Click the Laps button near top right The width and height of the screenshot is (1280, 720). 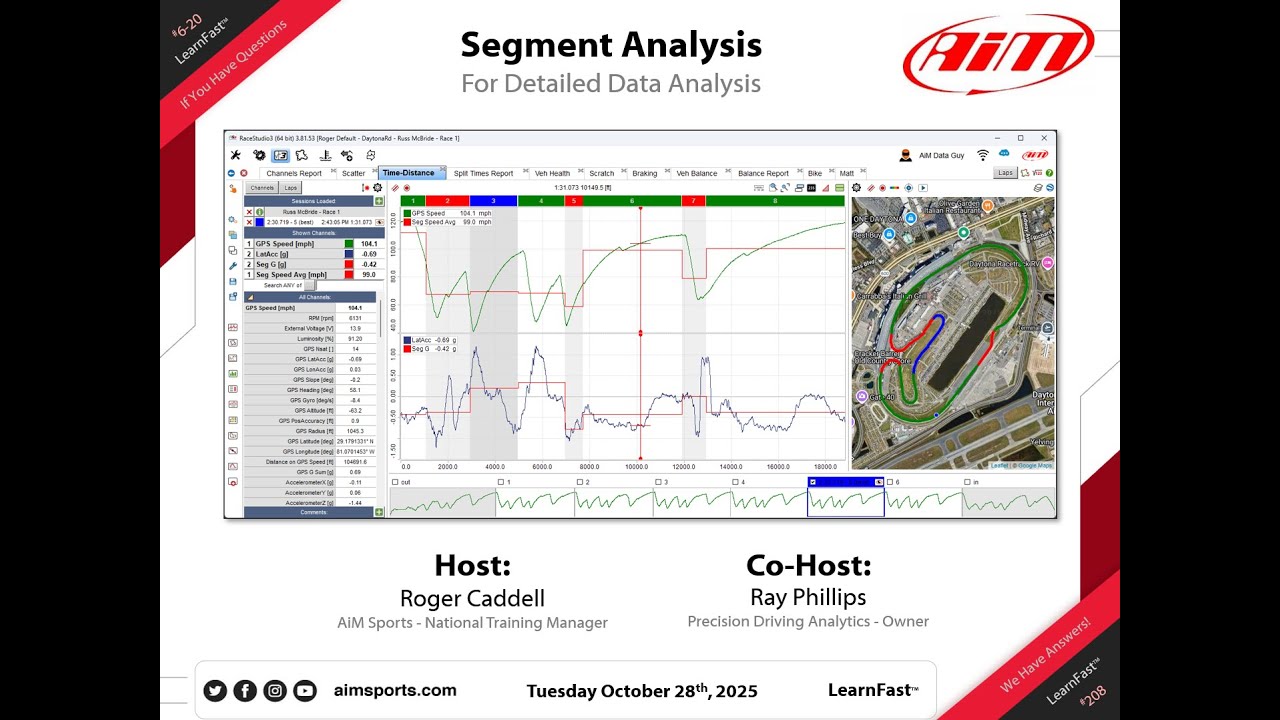(x=1005, y=172)
